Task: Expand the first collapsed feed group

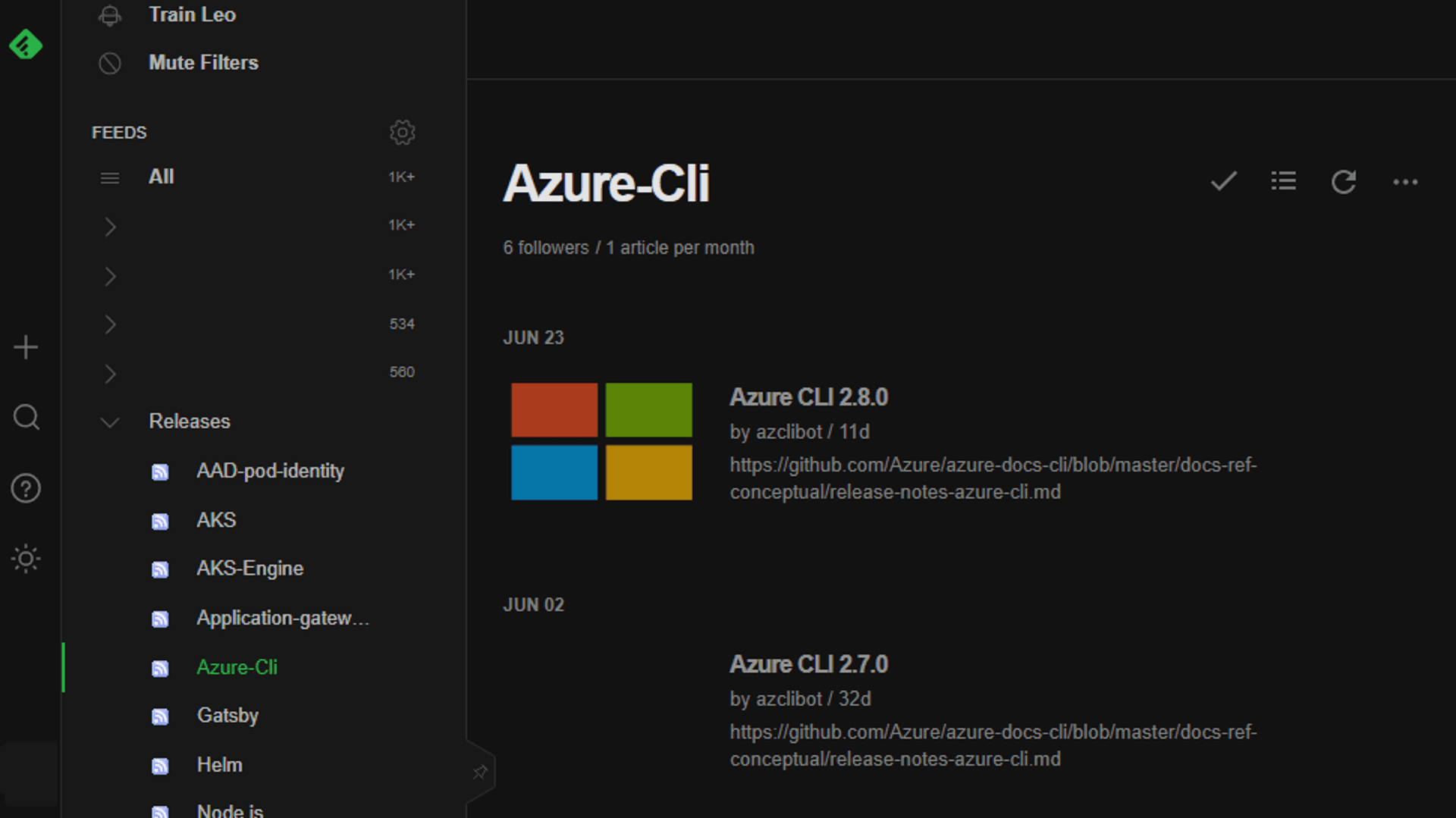Action: [x=110, y=227]
